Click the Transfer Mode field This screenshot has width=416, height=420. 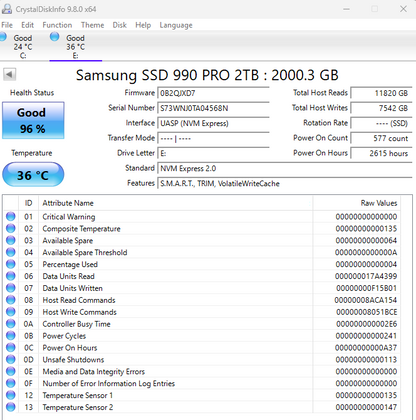(213, 138)
